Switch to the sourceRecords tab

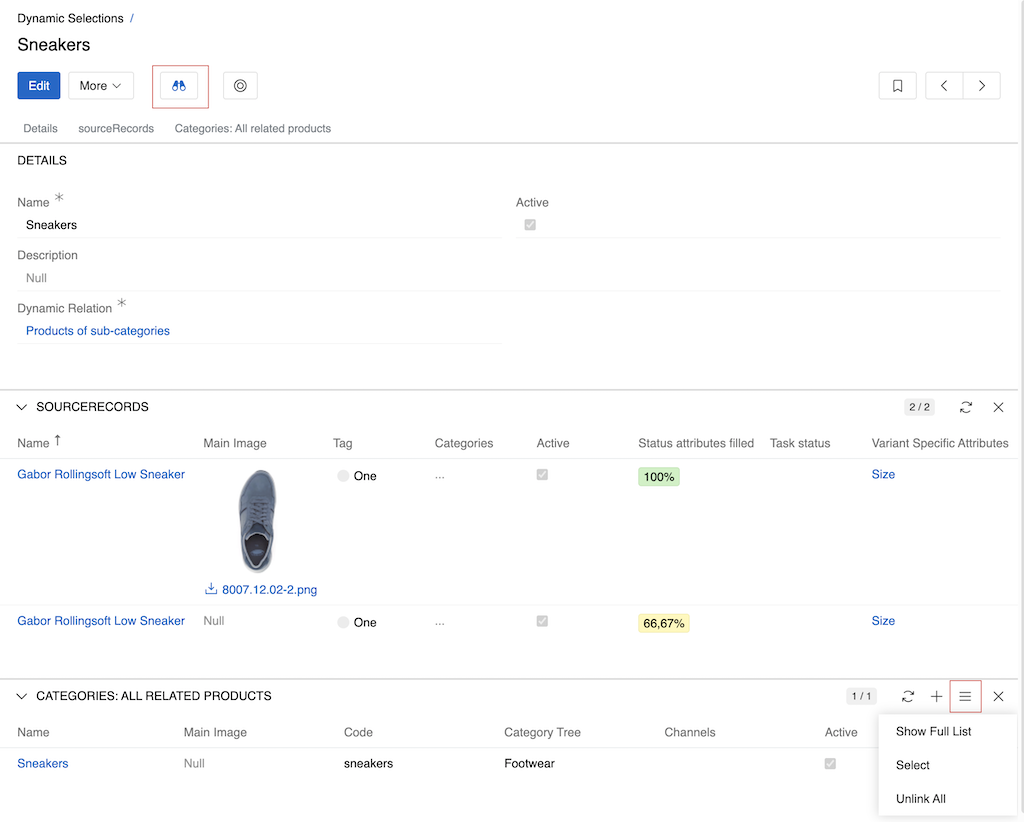click(116, 128)
